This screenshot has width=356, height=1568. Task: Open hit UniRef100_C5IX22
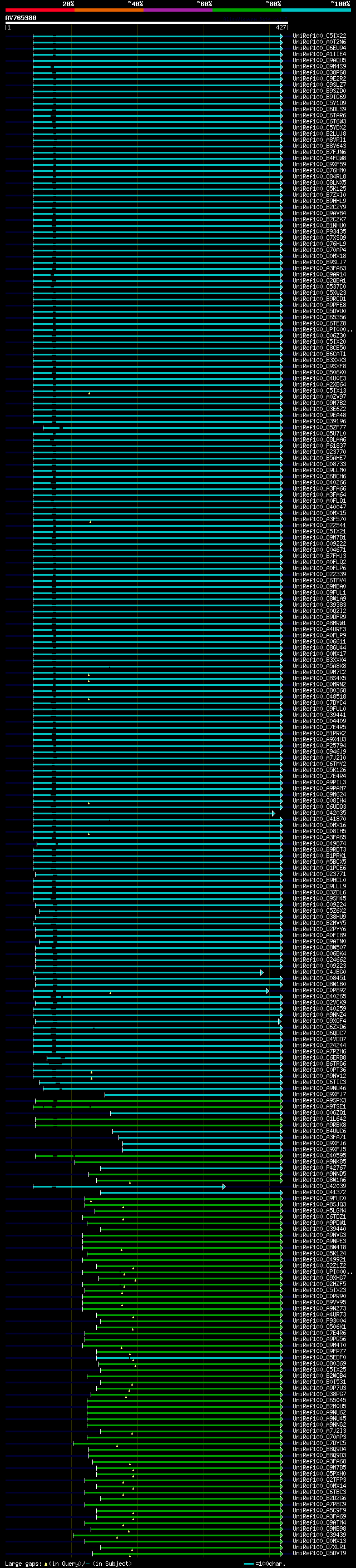click(319, 36)
